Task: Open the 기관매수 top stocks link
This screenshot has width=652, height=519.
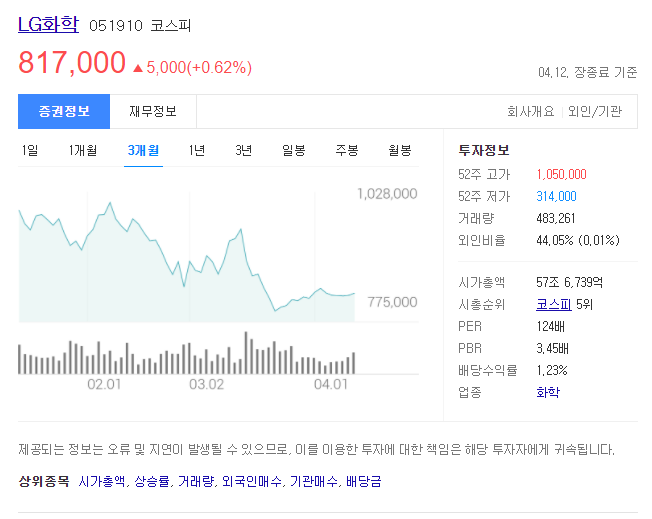Action: (314, 481)
